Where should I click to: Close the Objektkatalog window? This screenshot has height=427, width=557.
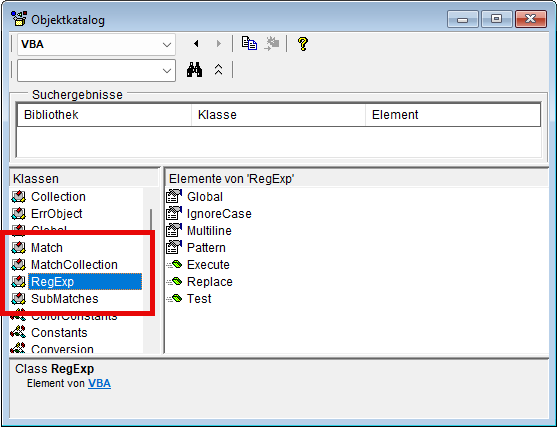coord(530,19)
